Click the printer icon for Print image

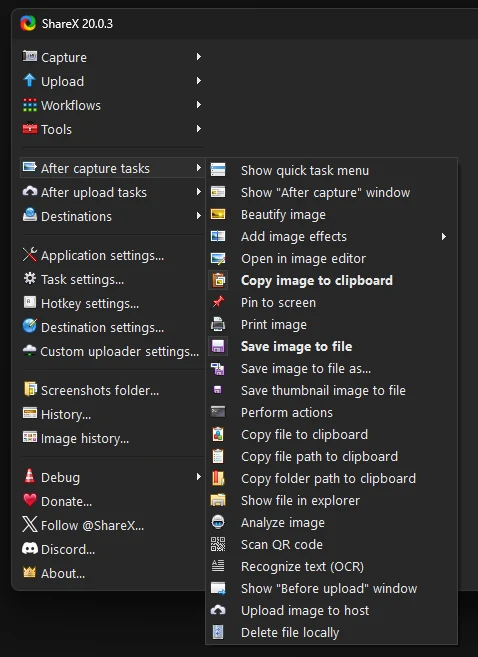(218, 324)
